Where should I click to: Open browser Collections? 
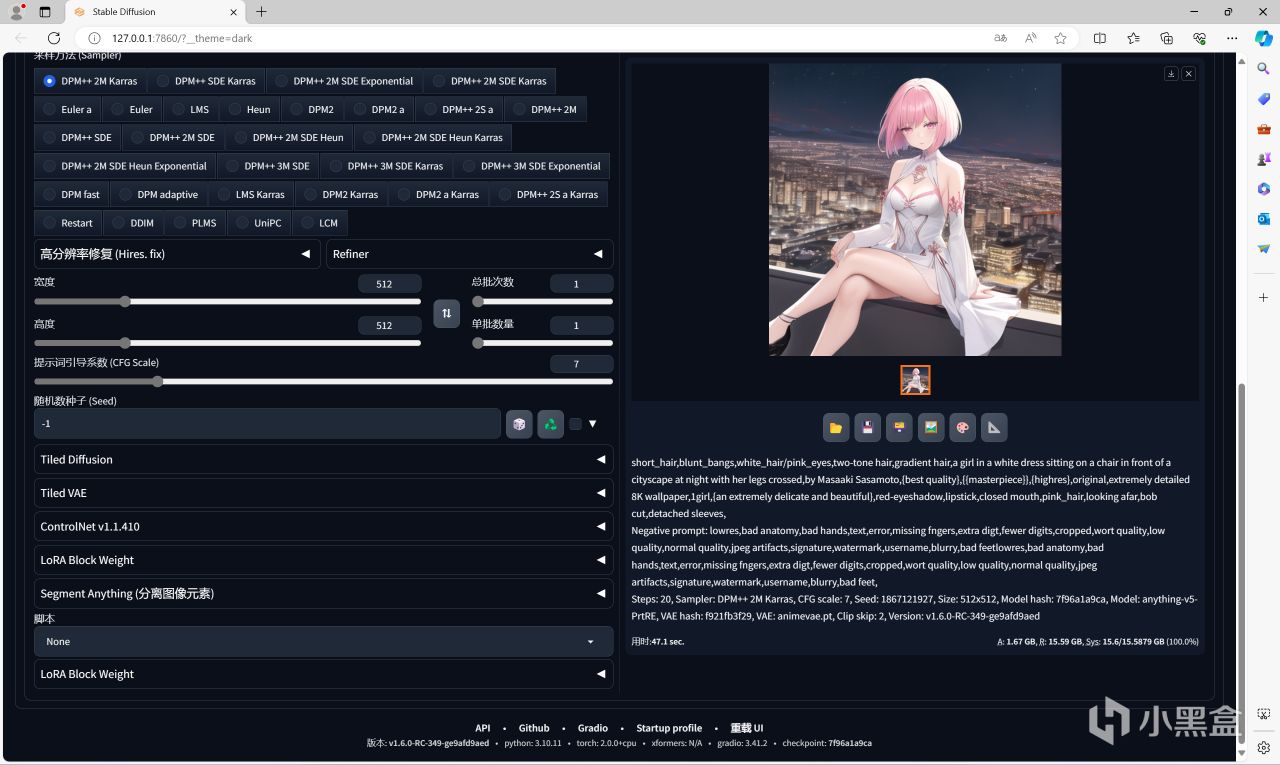pyautogui.click(x=1166, y=38)
